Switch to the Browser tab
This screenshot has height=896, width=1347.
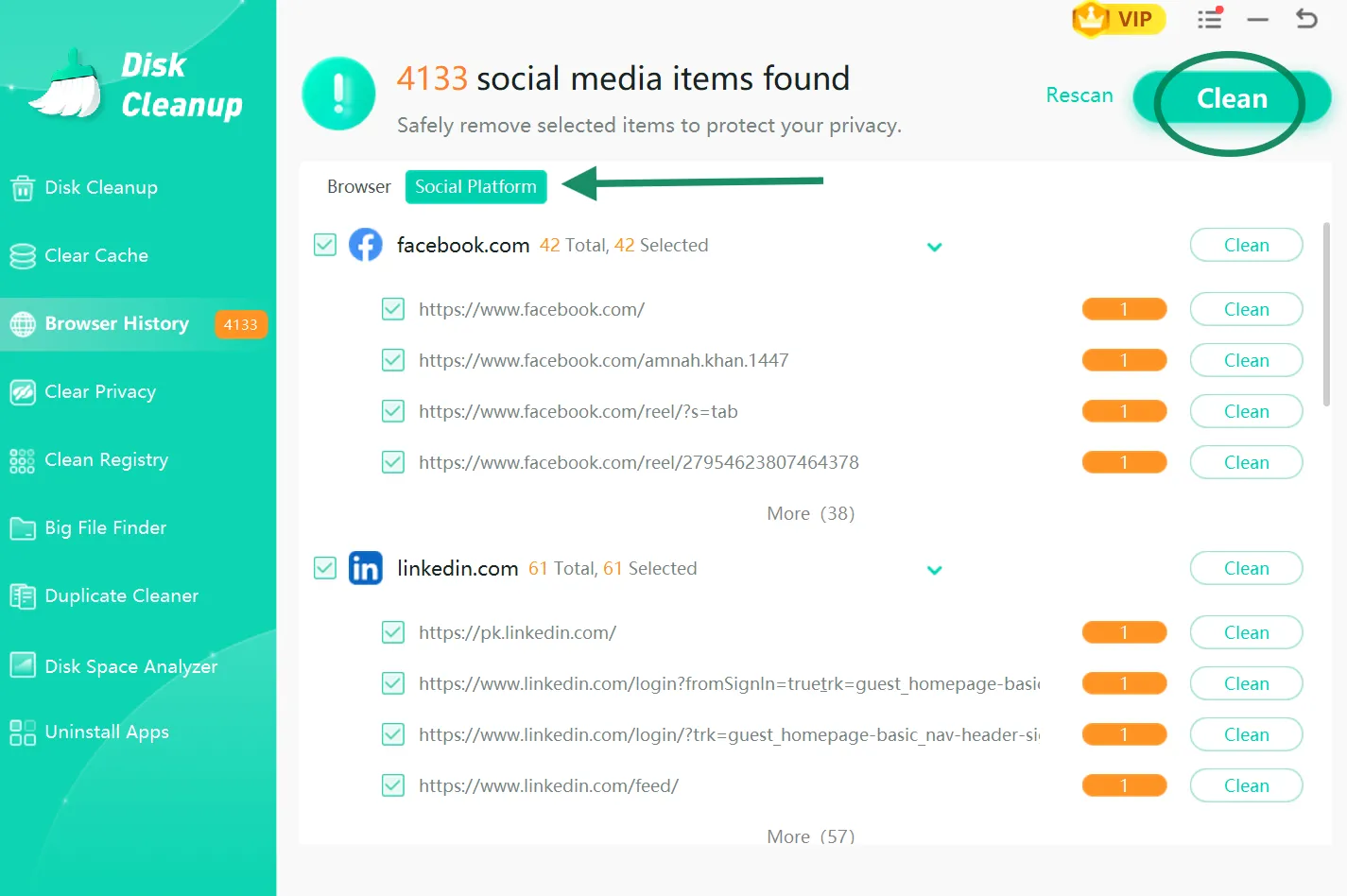[359, 187]
